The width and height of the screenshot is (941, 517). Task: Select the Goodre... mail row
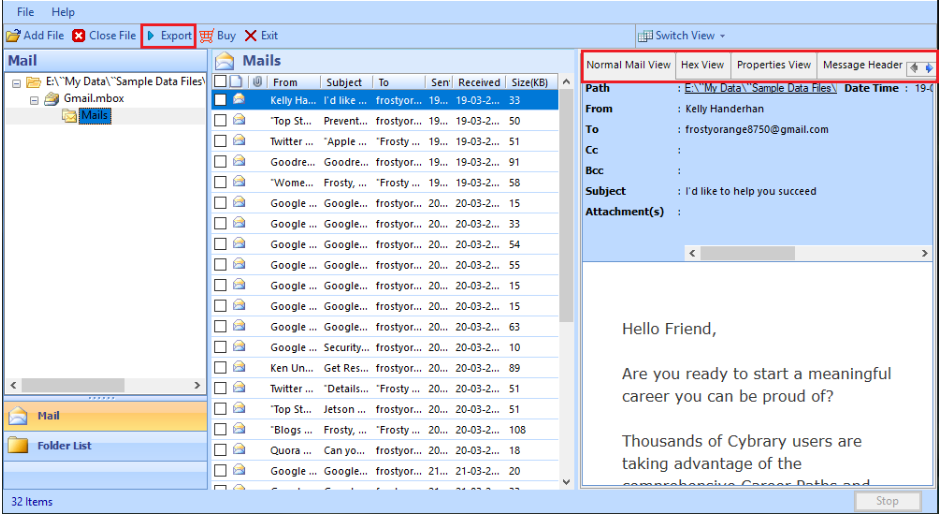(385, 162)
